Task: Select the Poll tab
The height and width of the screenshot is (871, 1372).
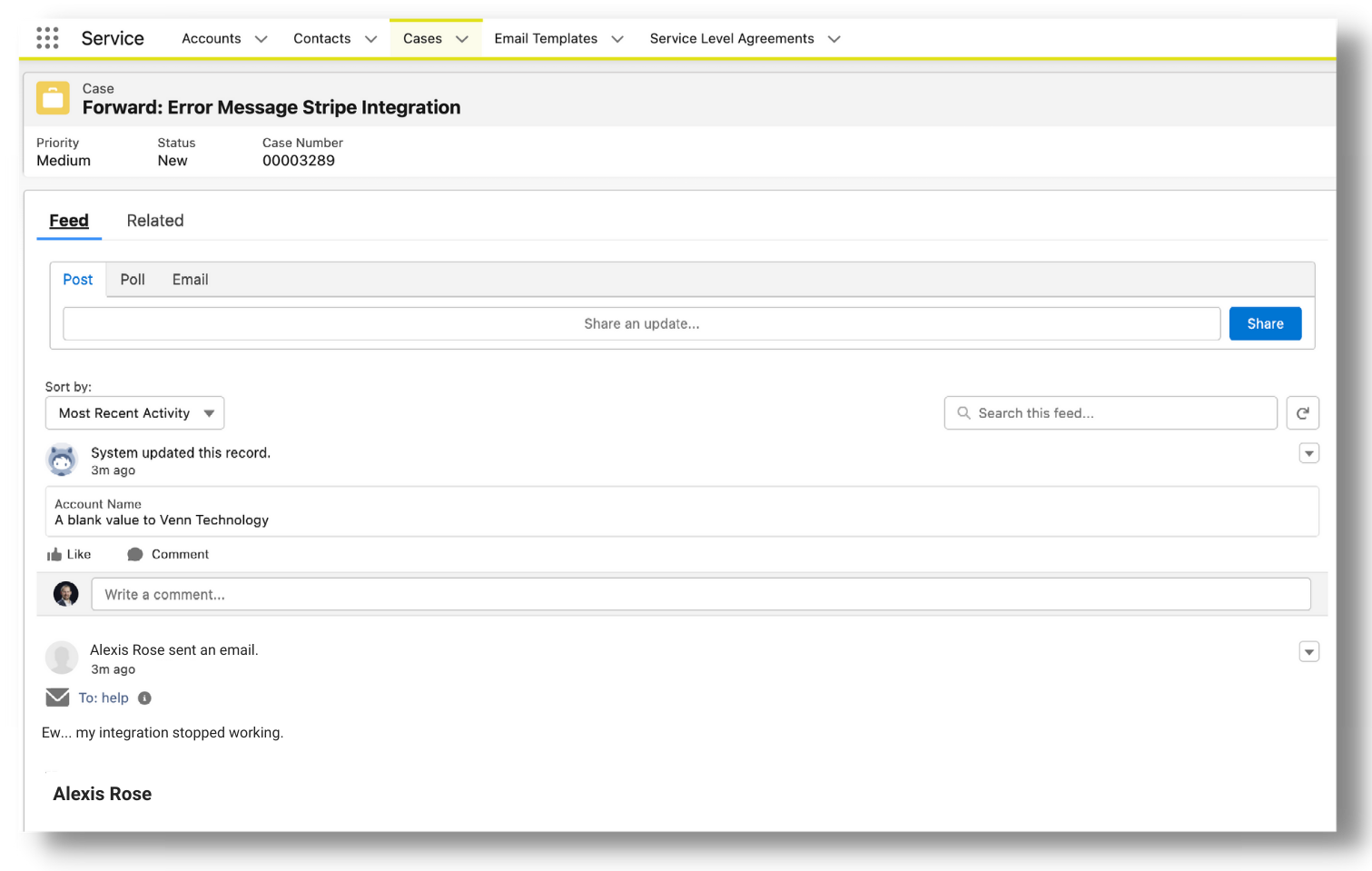Action: tap(132, 279)
